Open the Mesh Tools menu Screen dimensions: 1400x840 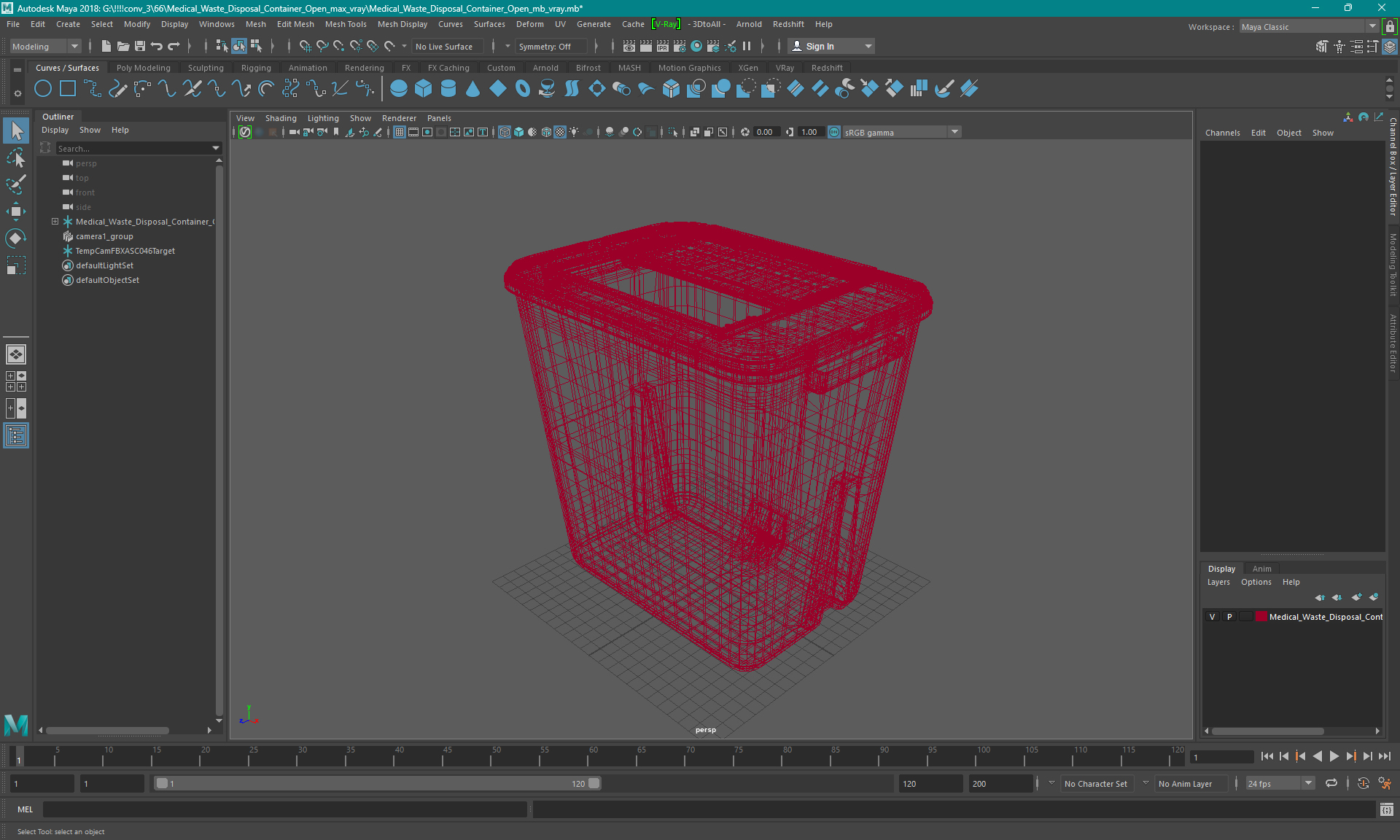tap(346, 24)
